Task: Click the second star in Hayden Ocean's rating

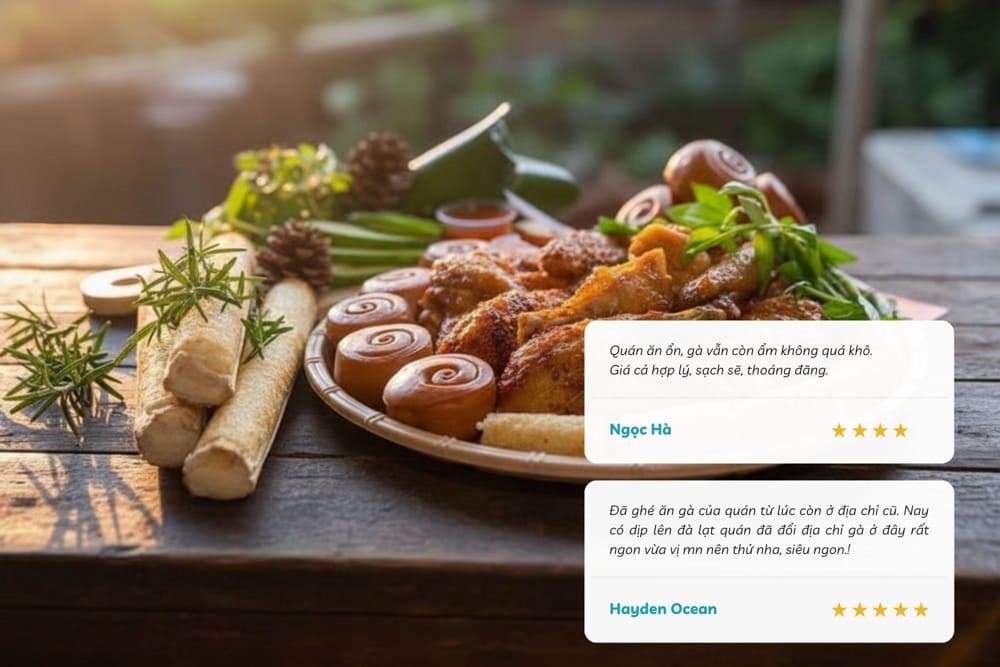Action: 860,610
